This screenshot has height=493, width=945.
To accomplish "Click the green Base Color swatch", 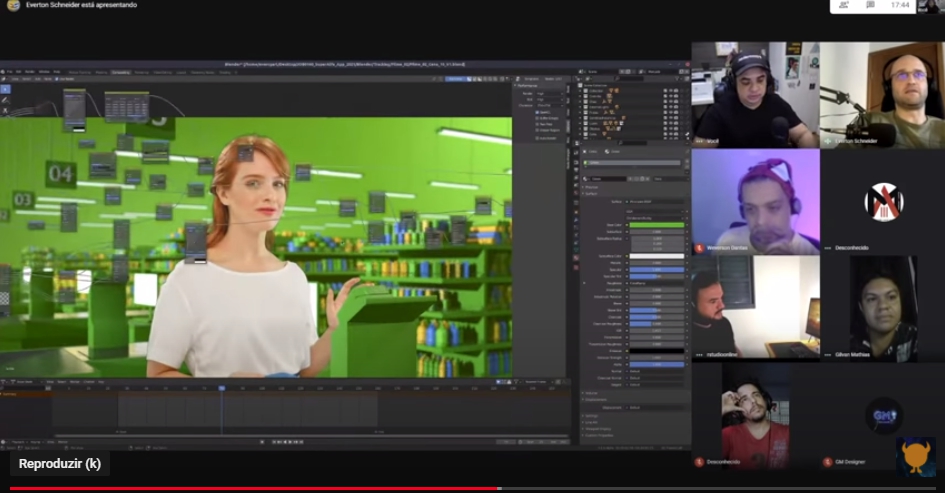I will tap(657, 225).
